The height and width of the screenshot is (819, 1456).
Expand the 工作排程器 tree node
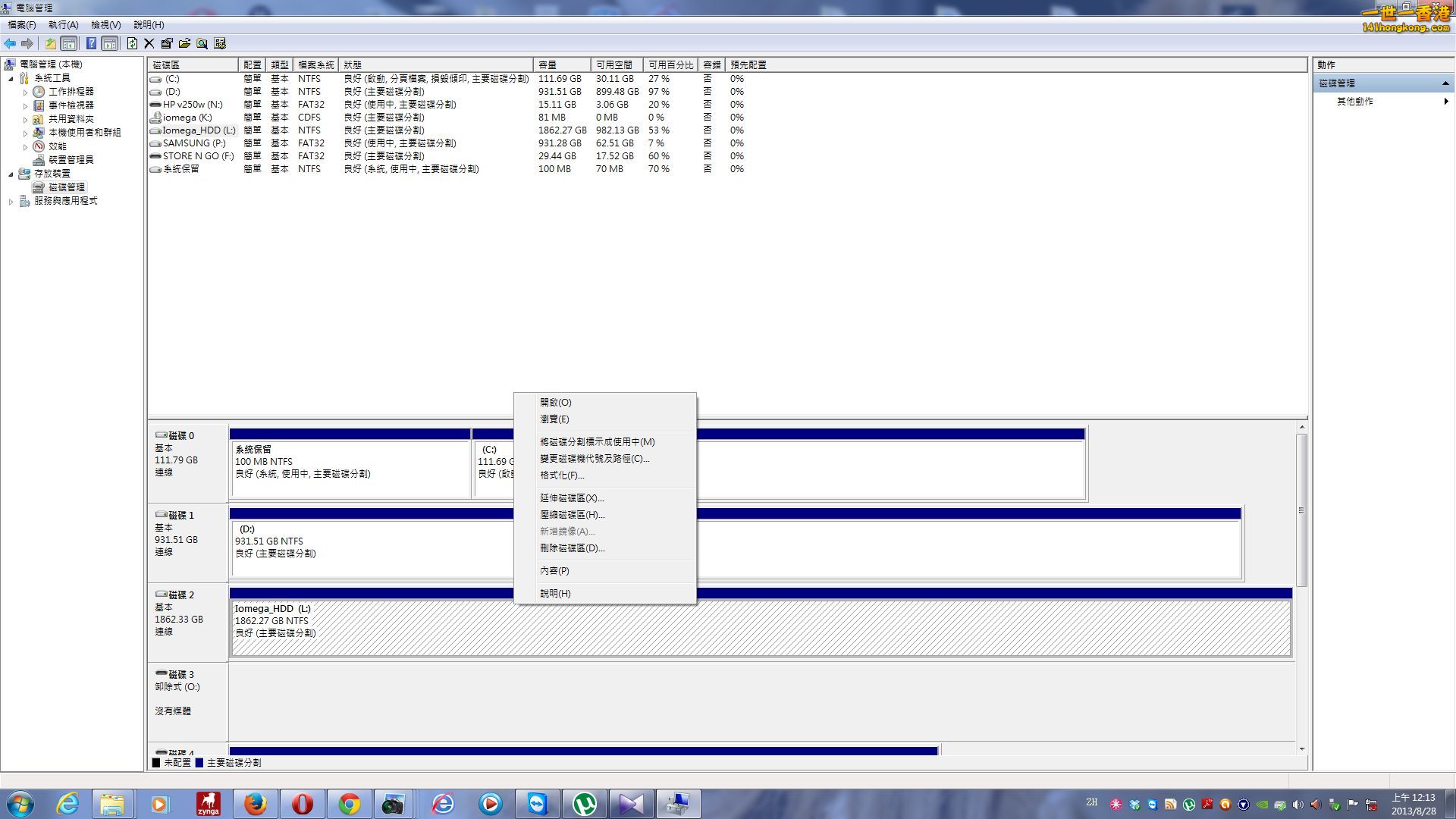[25, 92]
